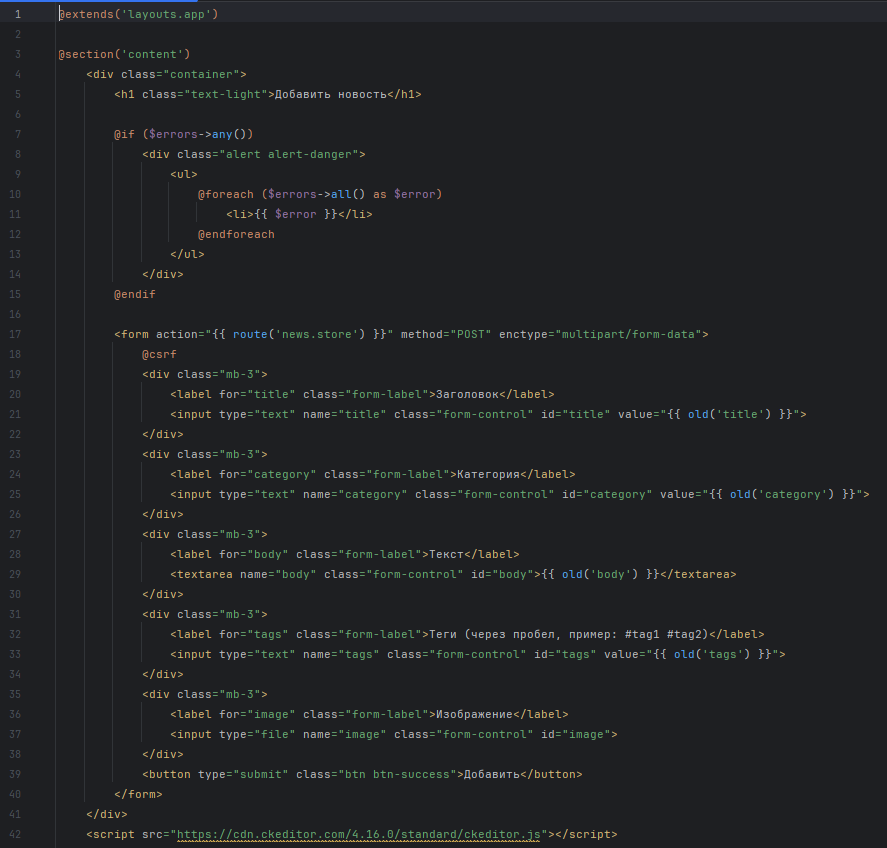Click the old('tags') expression
The width and height of the screenshot is (887, 848).
(712, 655)
